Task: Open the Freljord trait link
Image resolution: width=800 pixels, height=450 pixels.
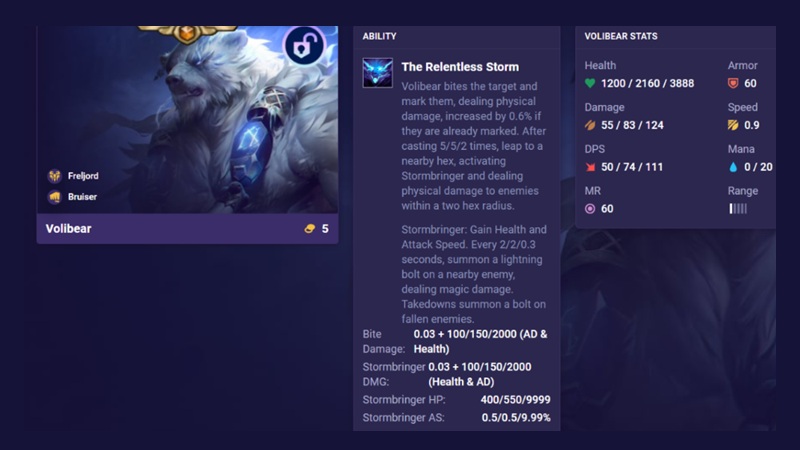Action: [83, 176]
